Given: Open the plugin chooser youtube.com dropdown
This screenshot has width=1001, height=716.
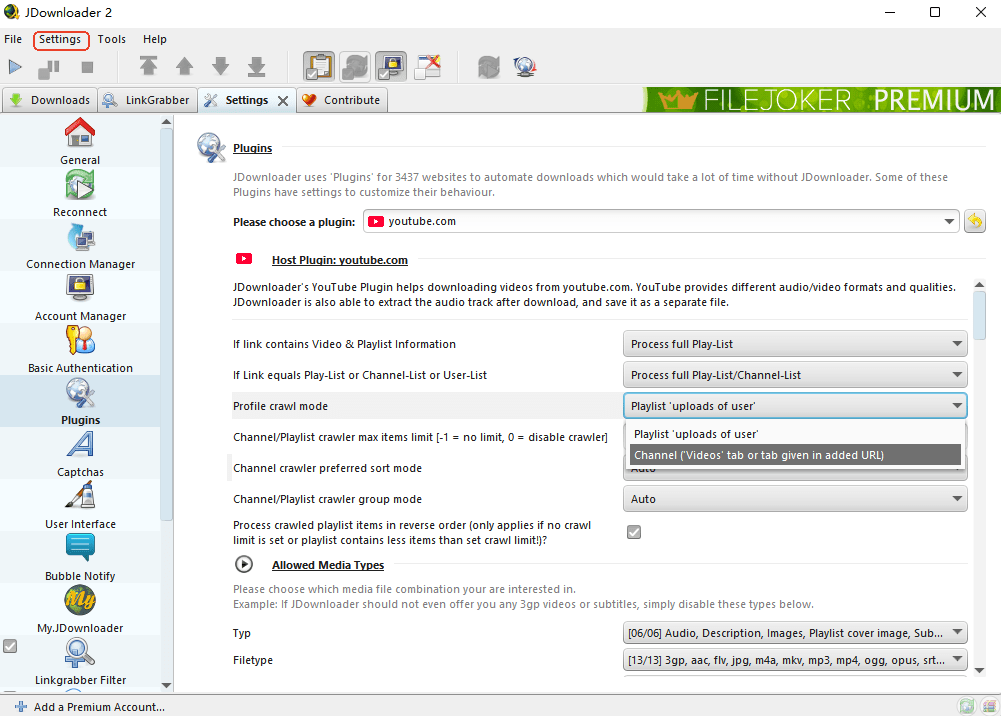Looking at the screenshot, I should point(660,222).
